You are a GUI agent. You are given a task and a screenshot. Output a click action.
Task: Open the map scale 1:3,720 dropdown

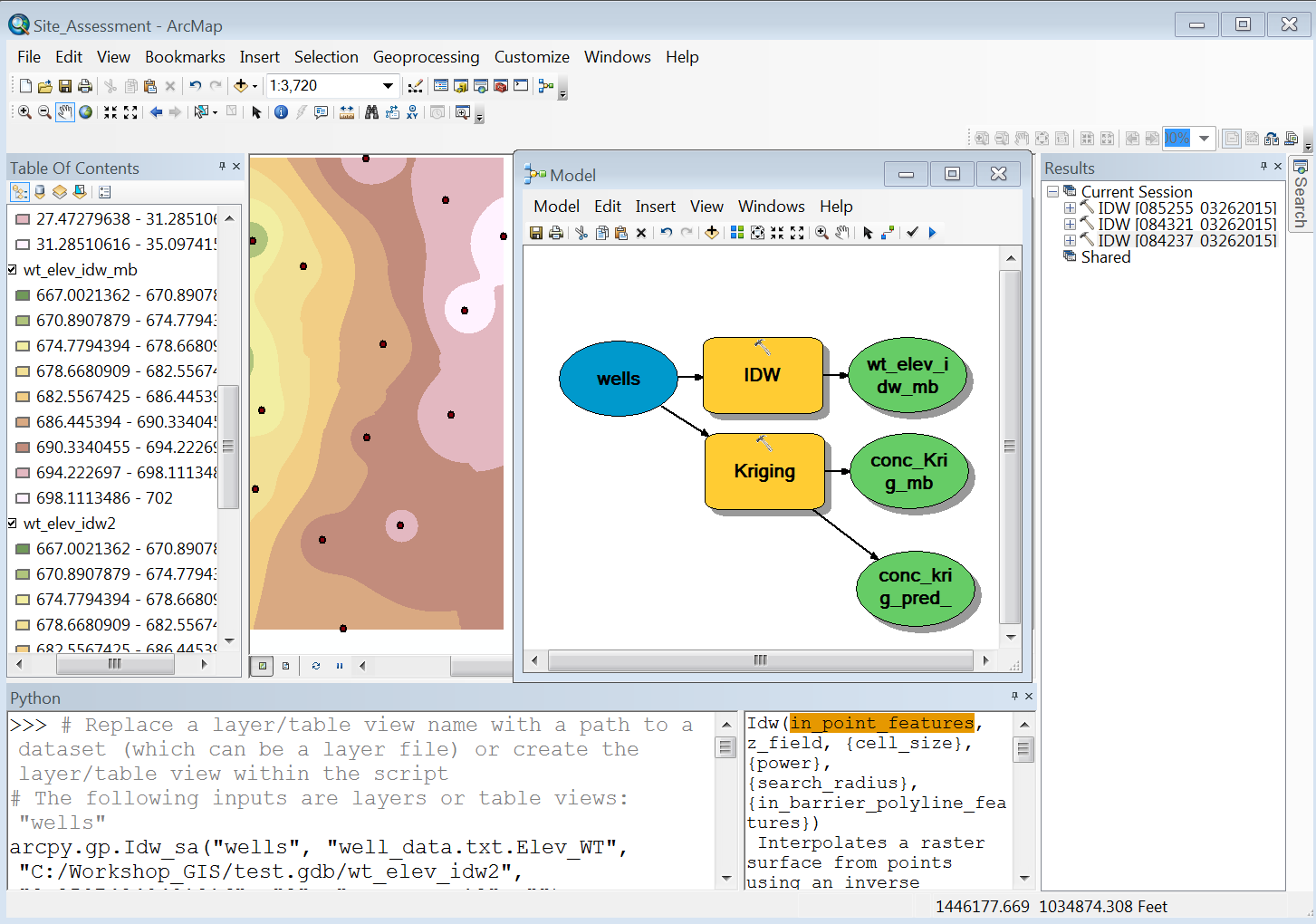(389, 86)
